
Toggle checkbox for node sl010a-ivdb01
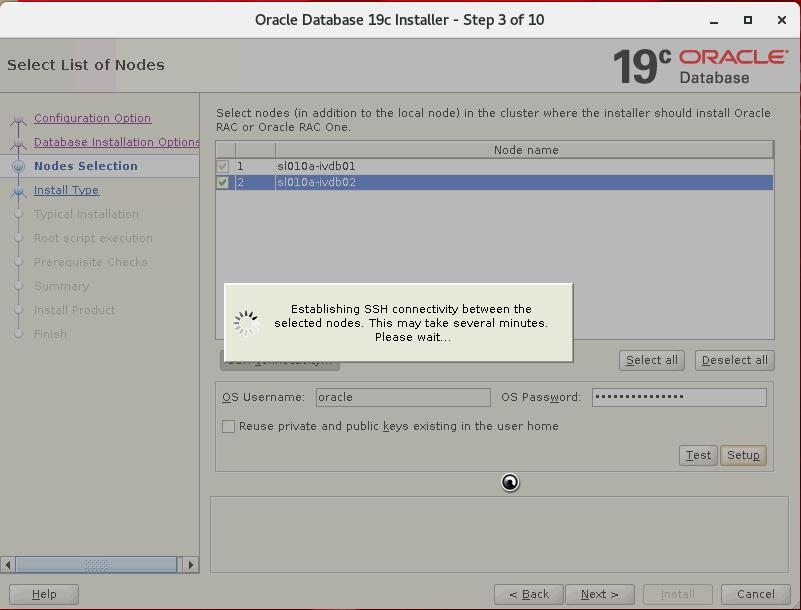pyautogui.click(x=223, y=166)
